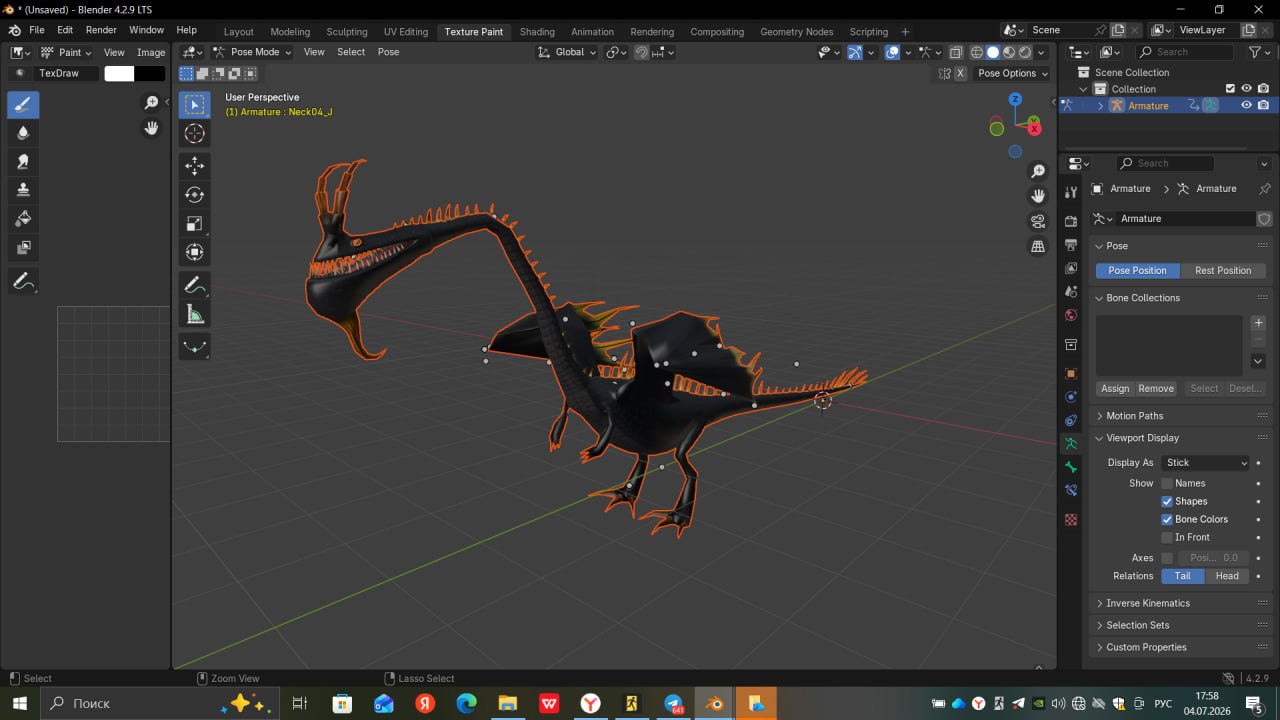Hide Armature in viewport via eye icon
The width and height of the screenshot is (1280, 720).
coord(1247,105)
